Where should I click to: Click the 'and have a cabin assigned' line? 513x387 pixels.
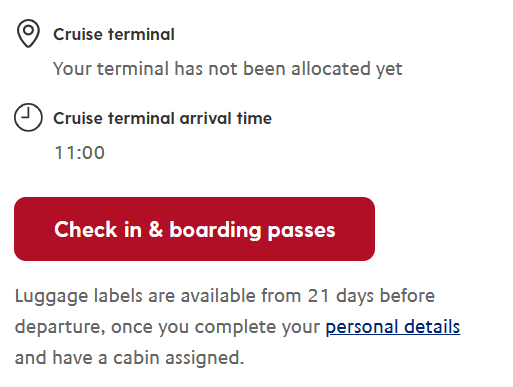[x=129, y=358]
